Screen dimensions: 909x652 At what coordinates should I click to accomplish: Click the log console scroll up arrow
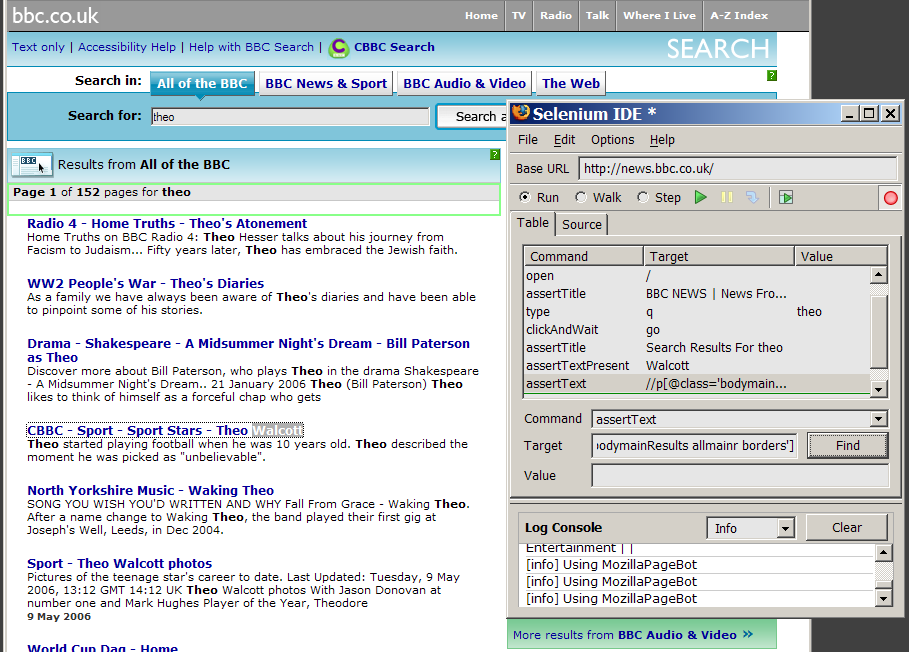883,552
